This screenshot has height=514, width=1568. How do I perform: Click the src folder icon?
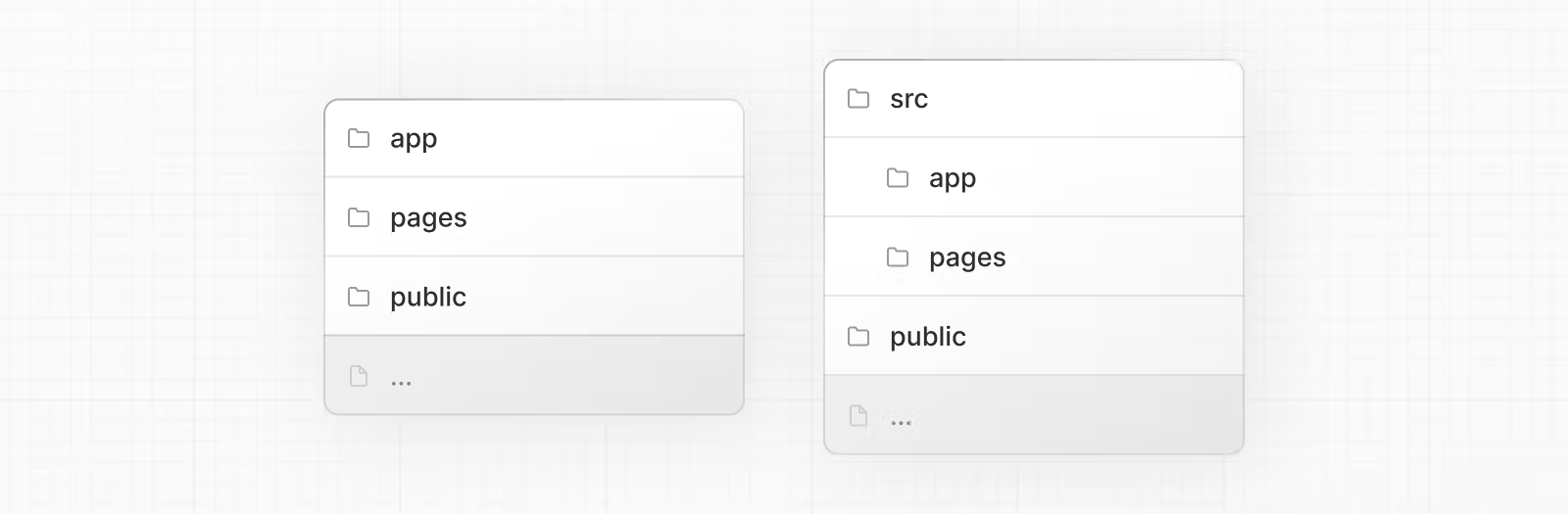tap(858, 99)
